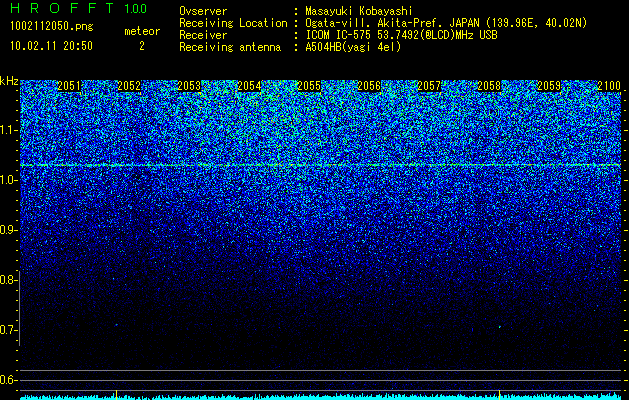
Task: Click the 'Receiving antenna' label
Action: pos(230,47)
